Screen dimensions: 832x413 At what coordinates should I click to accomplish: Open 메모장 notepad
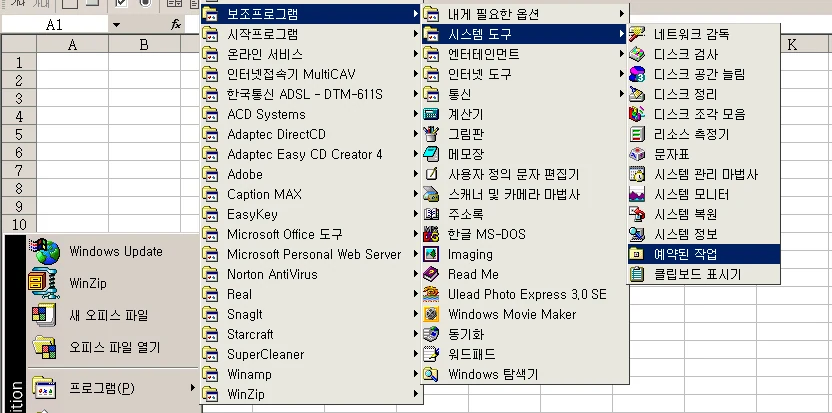click(525, 154)
